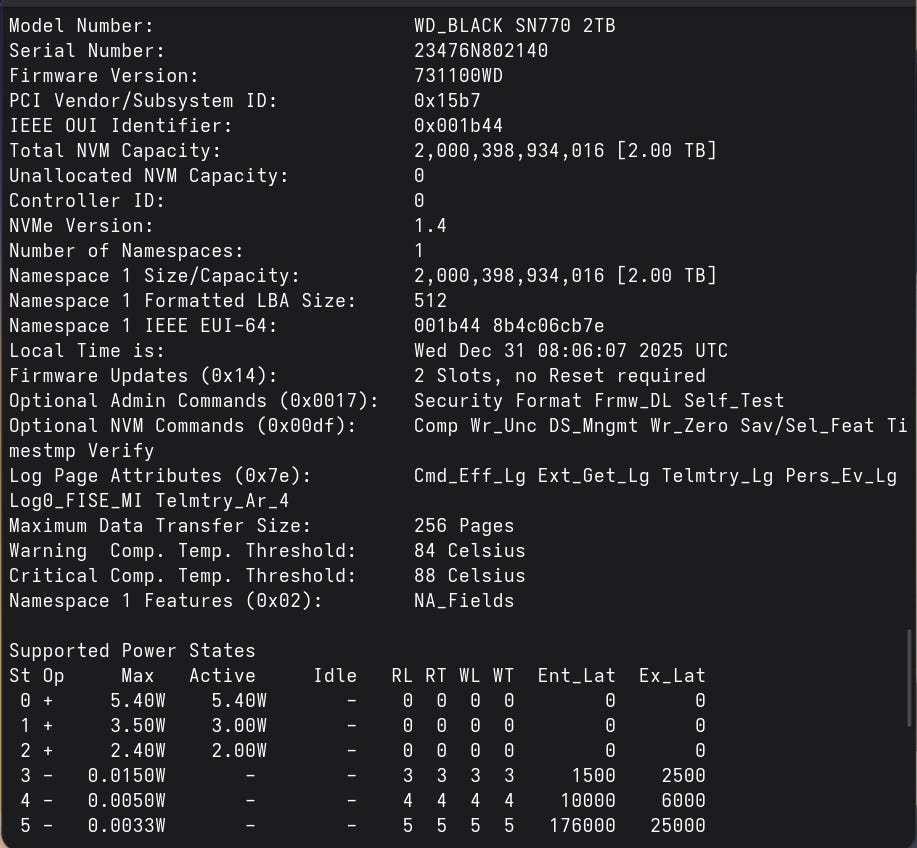Click the Maximum Data Transfer Size '256 Pages'
This screenshot has height=848, width=917.
pos(463,526)
